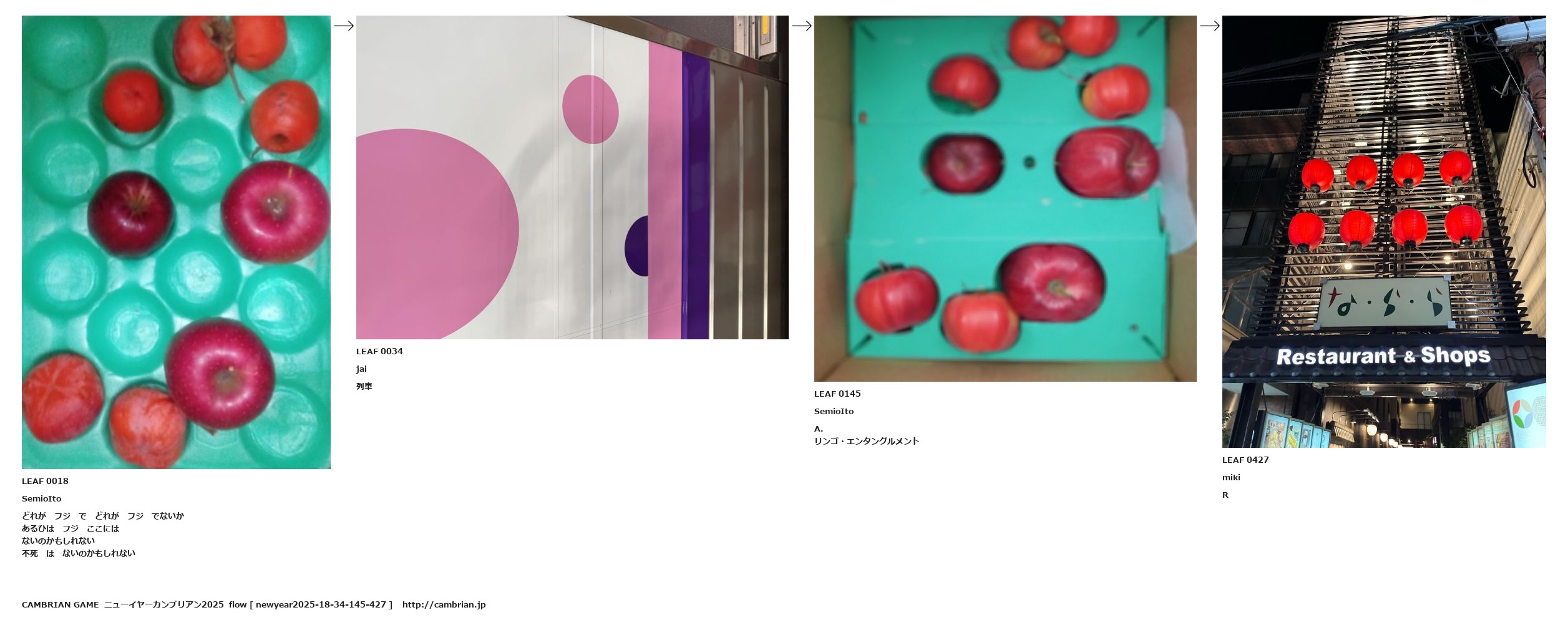Open the blurred apples in box photo
The image size is (1568, 620).
[x=1005, y=198]
